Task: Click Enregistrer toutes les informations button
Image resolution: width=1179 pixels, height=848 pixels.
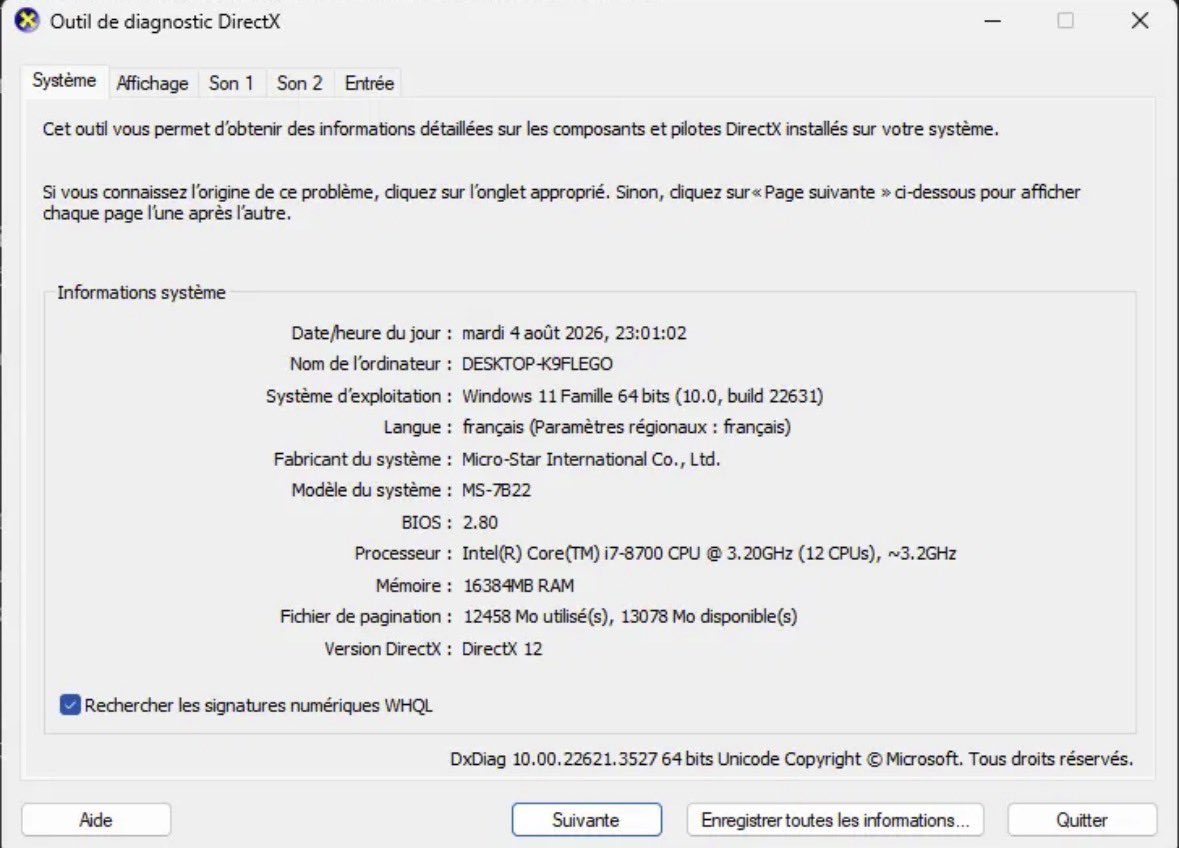Action: tap(835, 819)
